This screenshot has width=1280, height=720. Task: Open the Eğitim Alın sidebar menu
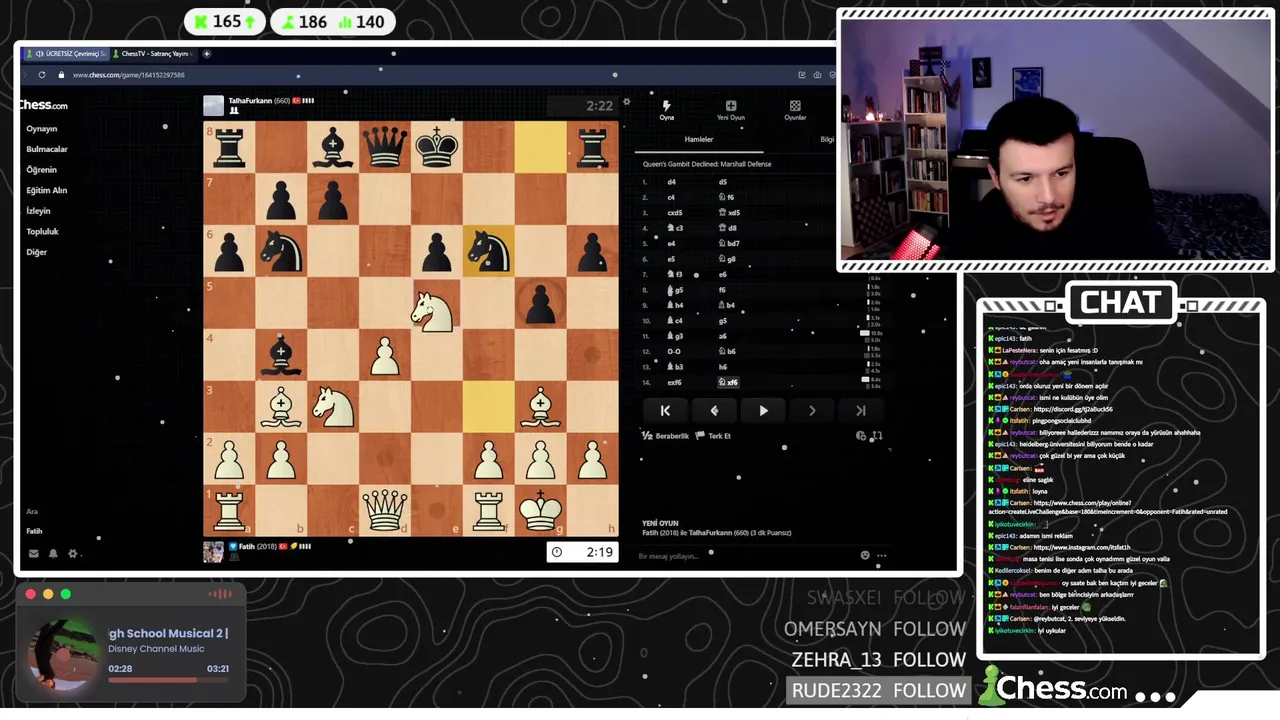(46, 190)
